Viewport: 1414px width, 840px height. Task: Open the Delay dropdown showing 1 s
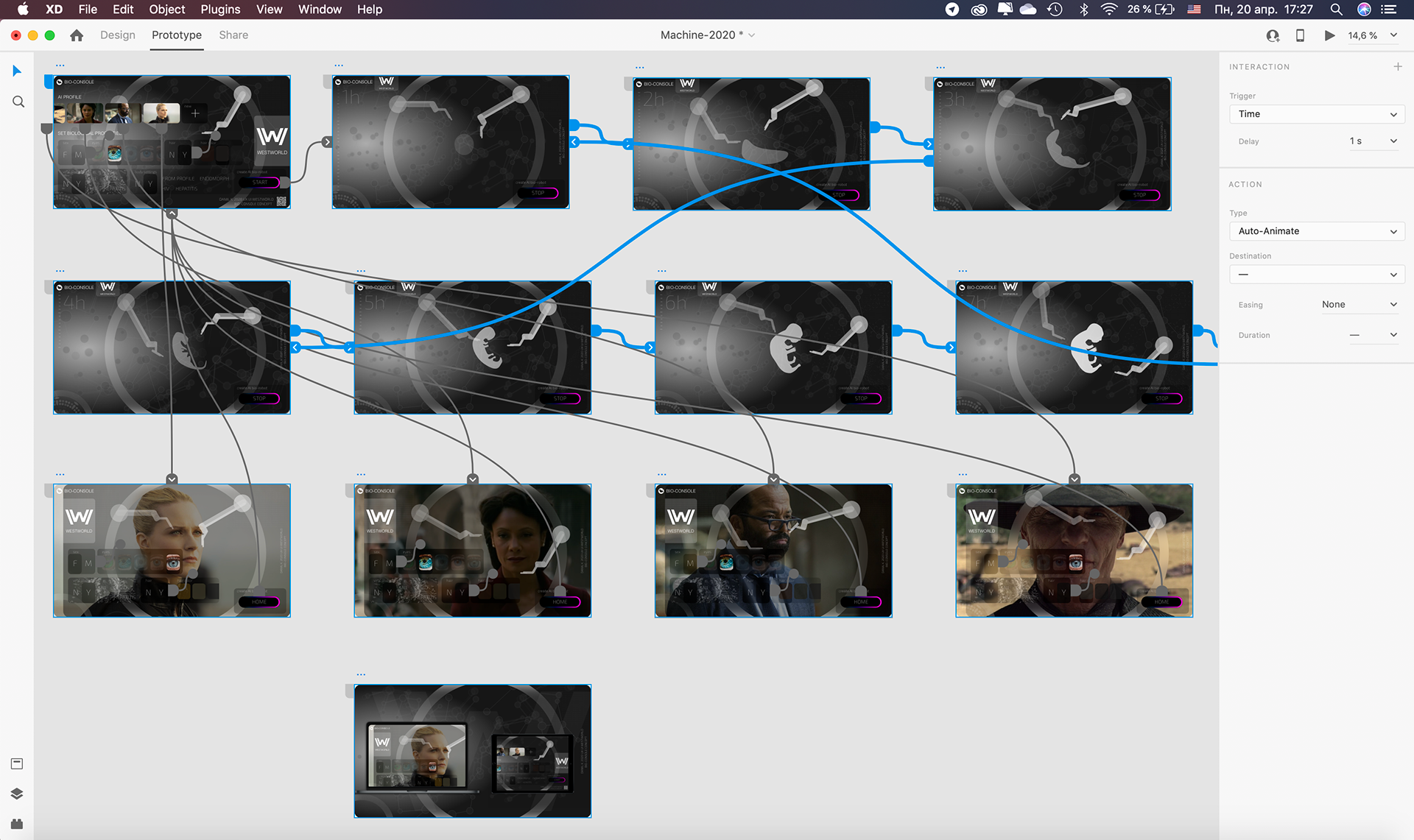(1373, 141)
